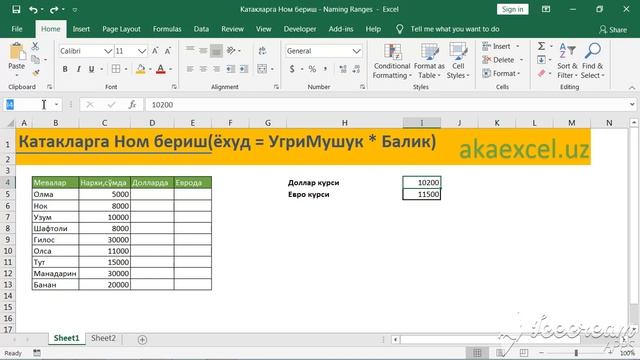The height and width of the screenshot is (360, 640).
Task: Click the Tell me what you want search
Action: click(455, 29)
